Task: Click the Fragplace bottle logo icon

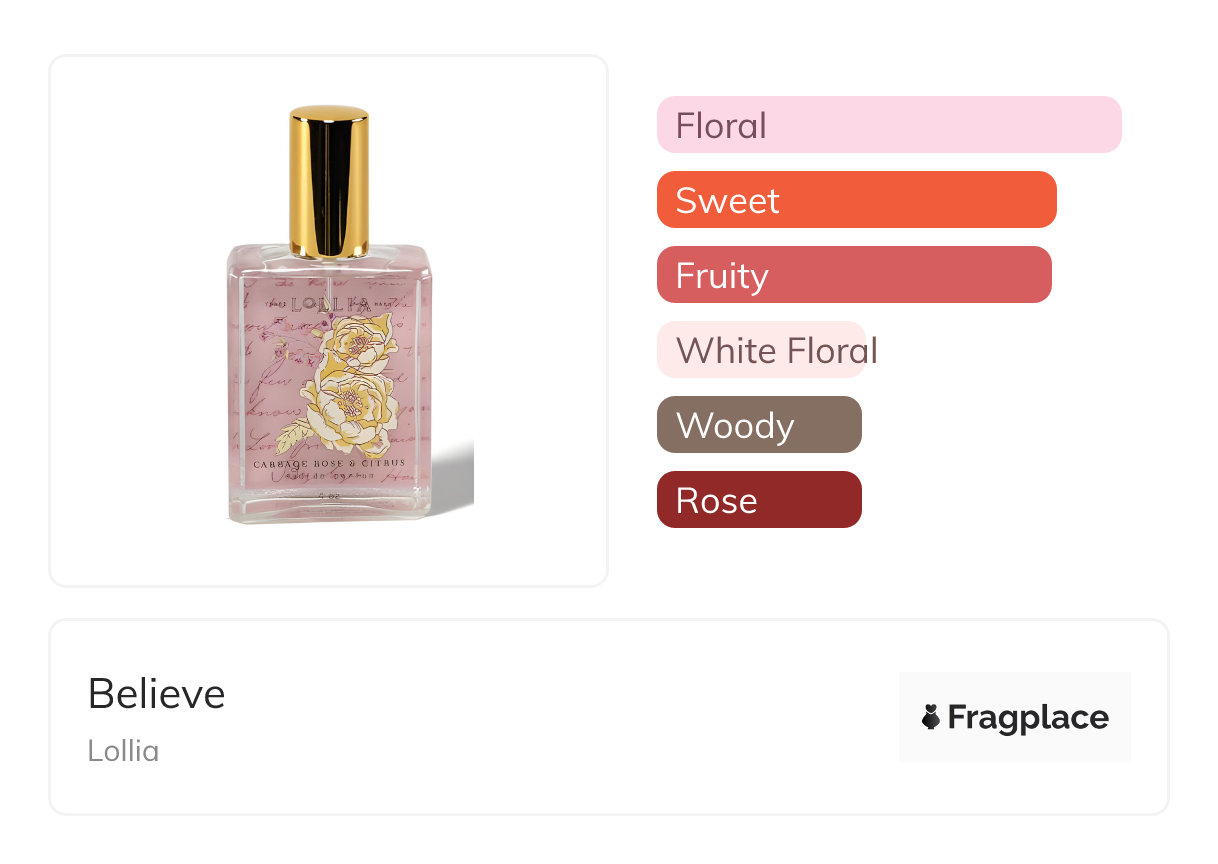Action: click(931, 717)
